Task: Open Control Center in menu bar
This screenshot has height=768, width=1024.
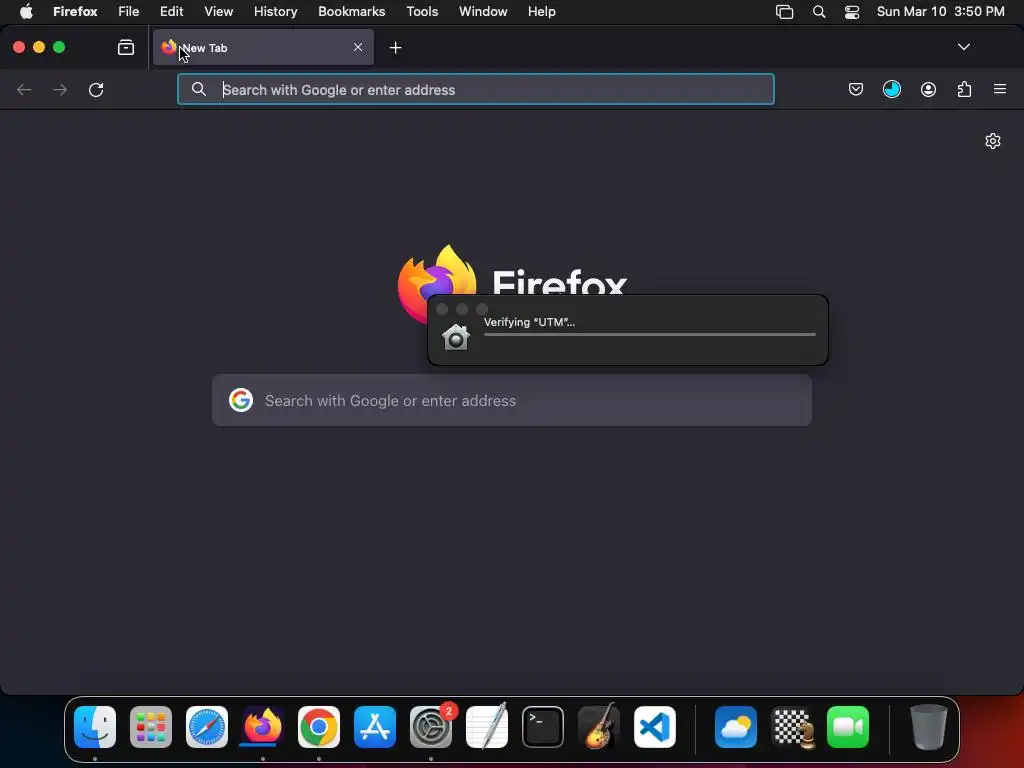Action: click(852, 12)
